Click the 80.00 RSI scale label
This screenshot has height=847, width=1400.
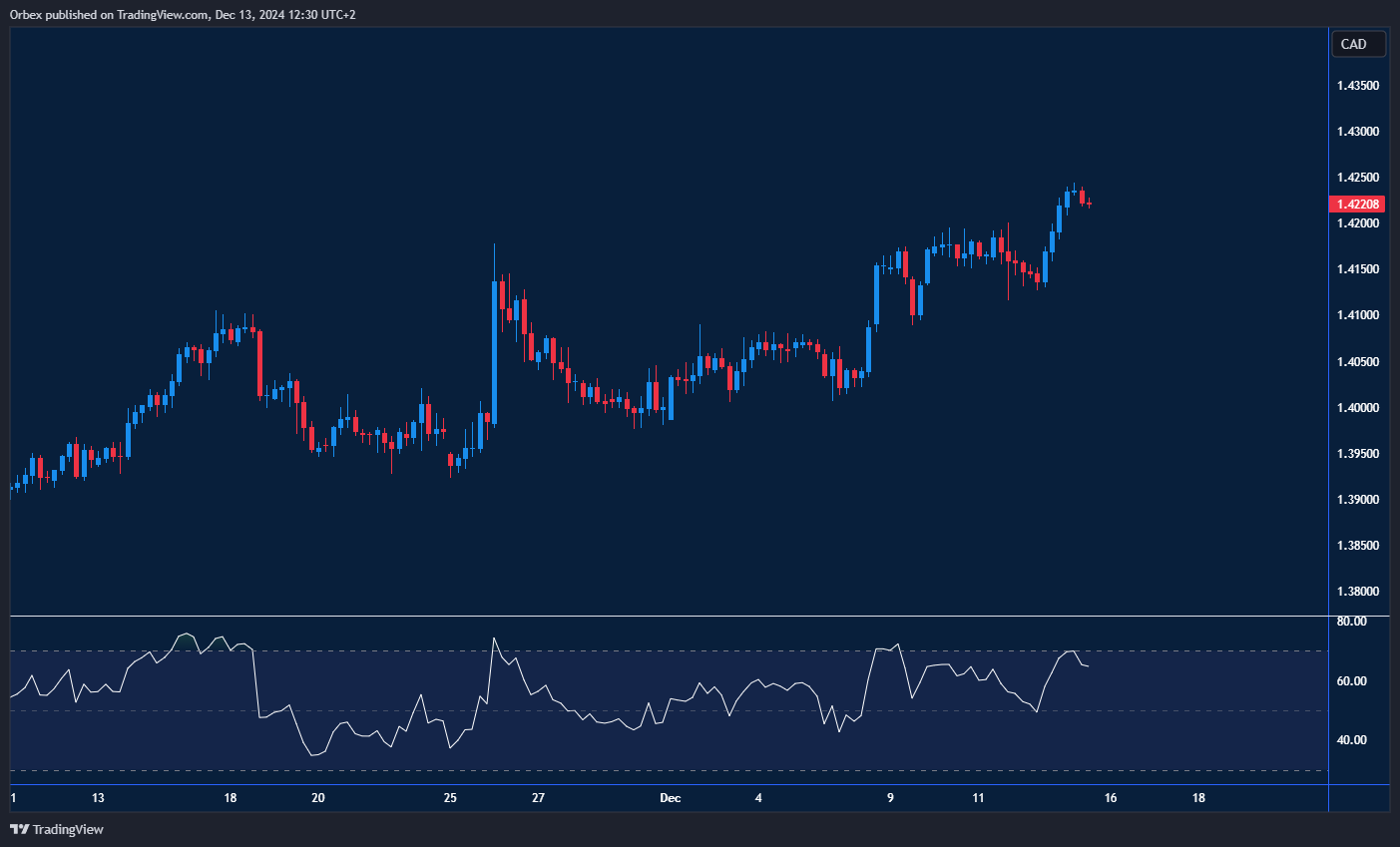click(x=1351, y=622)
